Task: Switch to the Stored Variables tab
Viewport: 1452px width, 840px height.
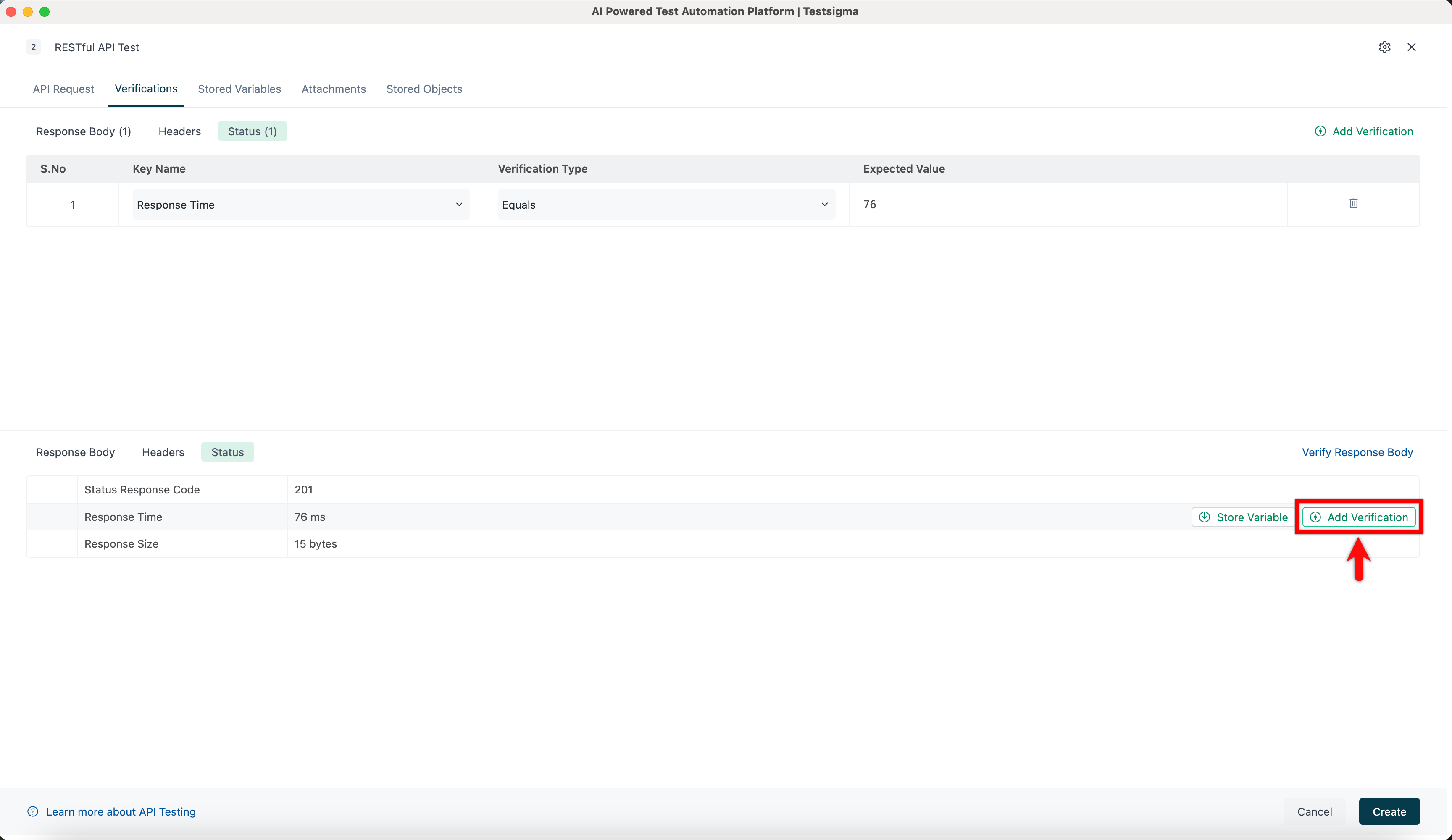Action: click(239, 89)
